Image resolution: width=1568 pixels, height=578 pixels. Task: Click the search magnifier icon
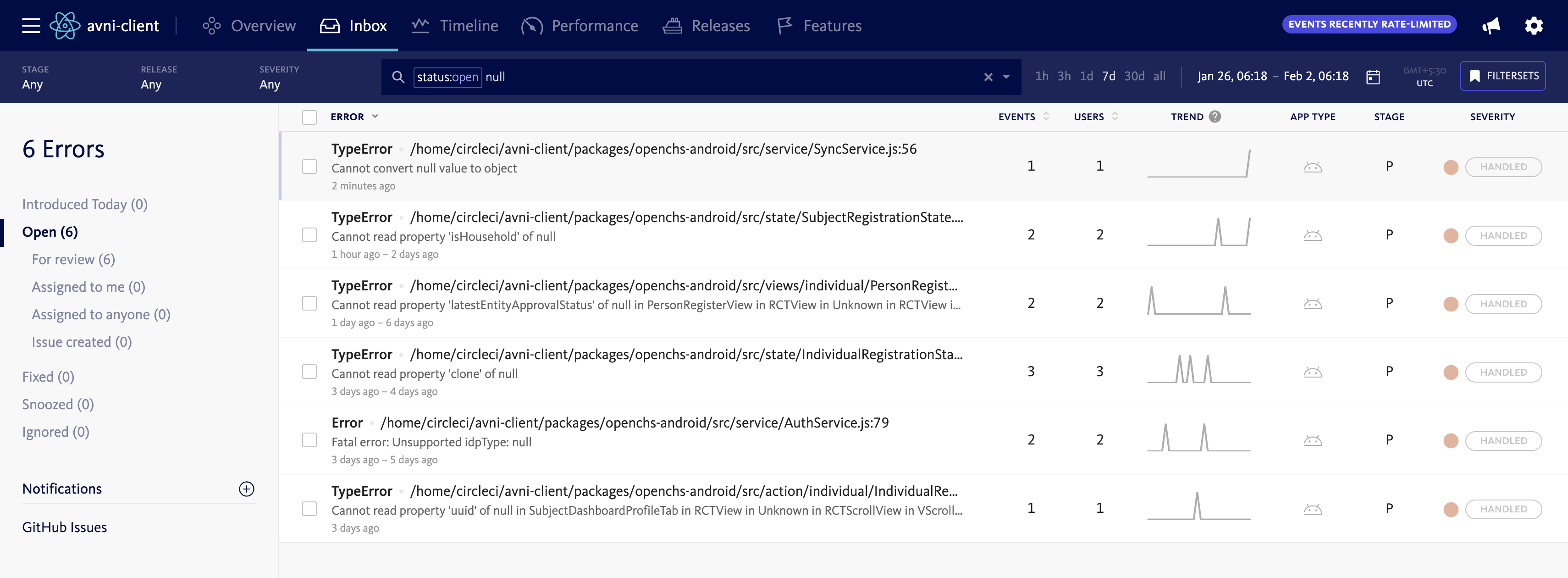(398, 77)
